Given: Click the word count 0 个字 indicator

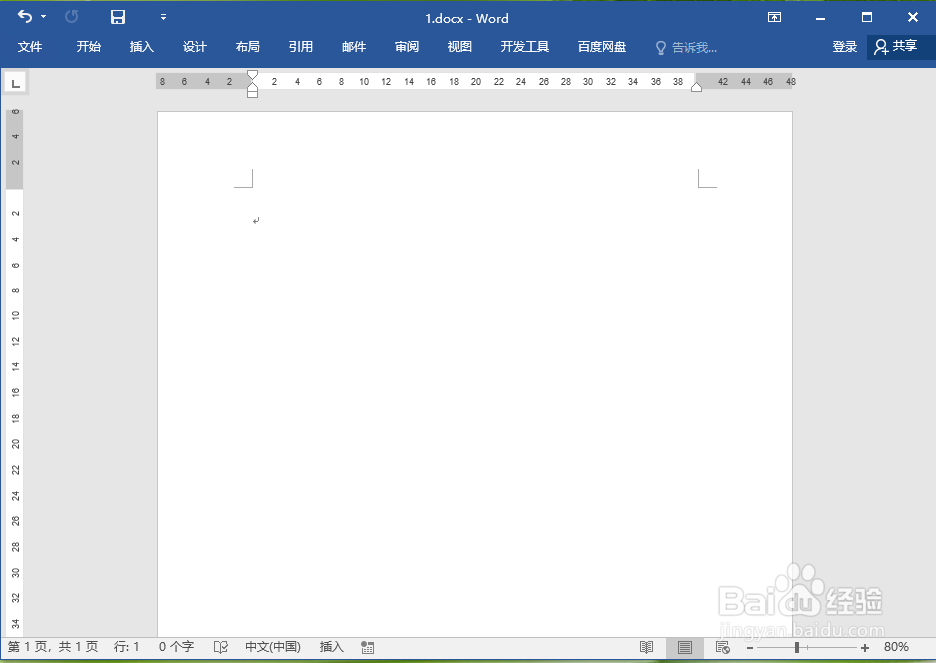Looking at the screenshot, I should tap(176, 647).
